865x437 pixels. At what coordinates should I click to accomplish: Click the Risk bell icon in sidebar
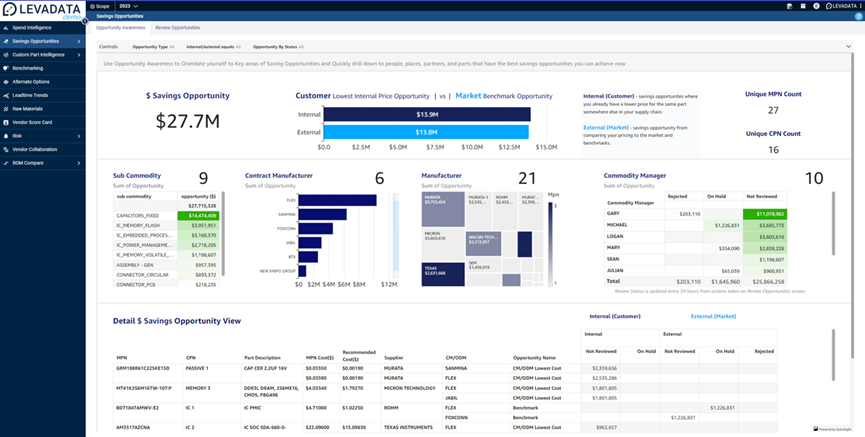click(6, 136)
